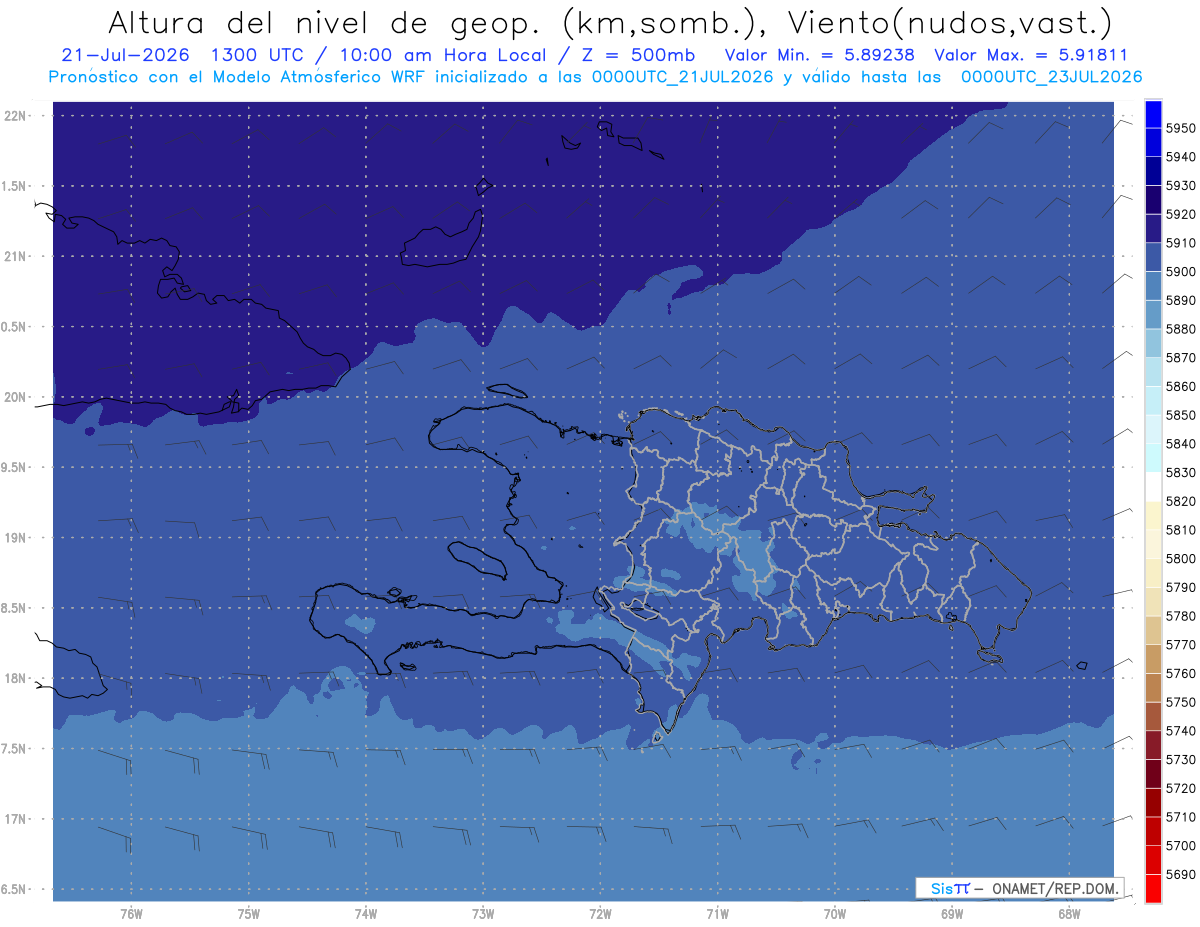Click the 5690 colorbar label
Image resolution: width=1200 pixels, height=927 pixels.
[x=1181, y=874]
